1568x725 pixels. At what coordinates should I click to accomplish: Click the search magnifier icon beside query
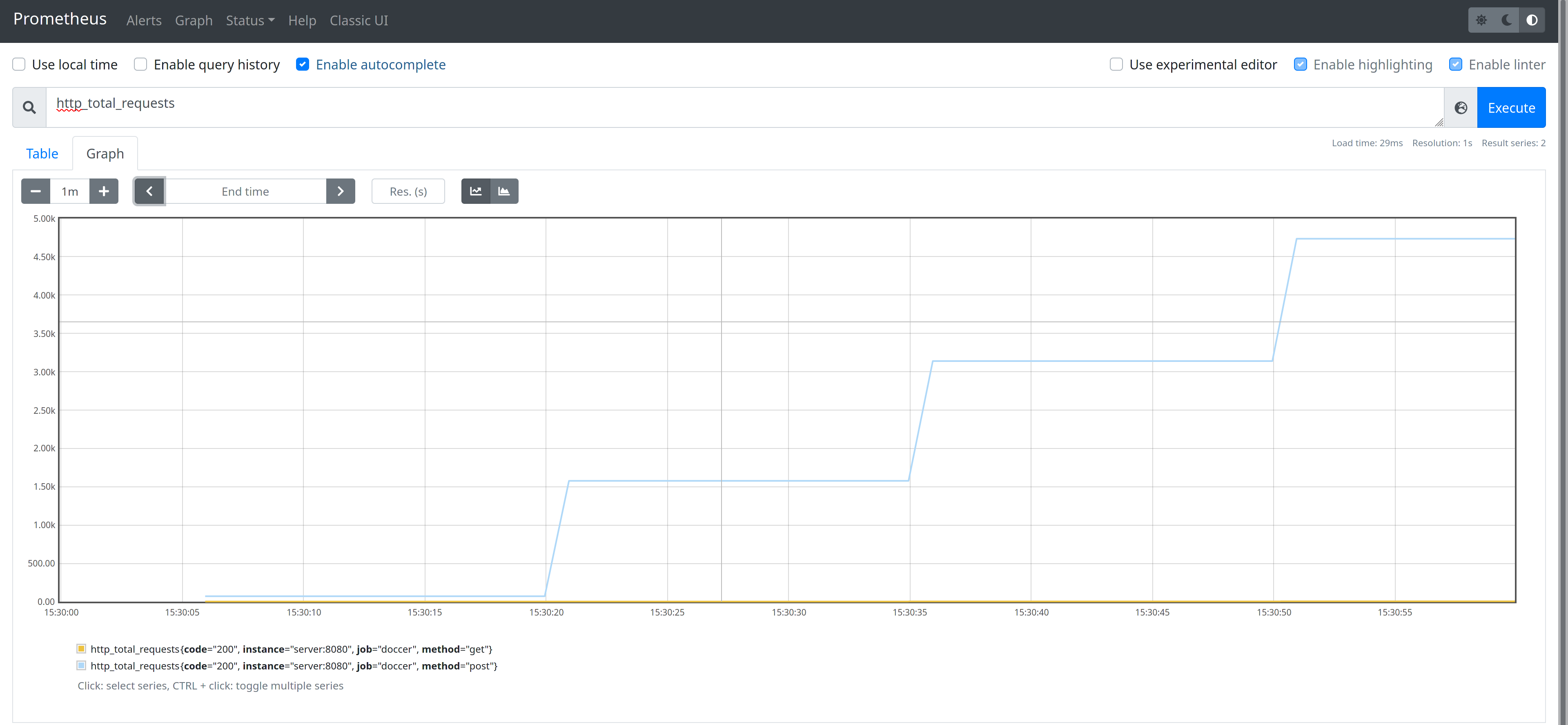pyautogui.click(x=29, y=108)
